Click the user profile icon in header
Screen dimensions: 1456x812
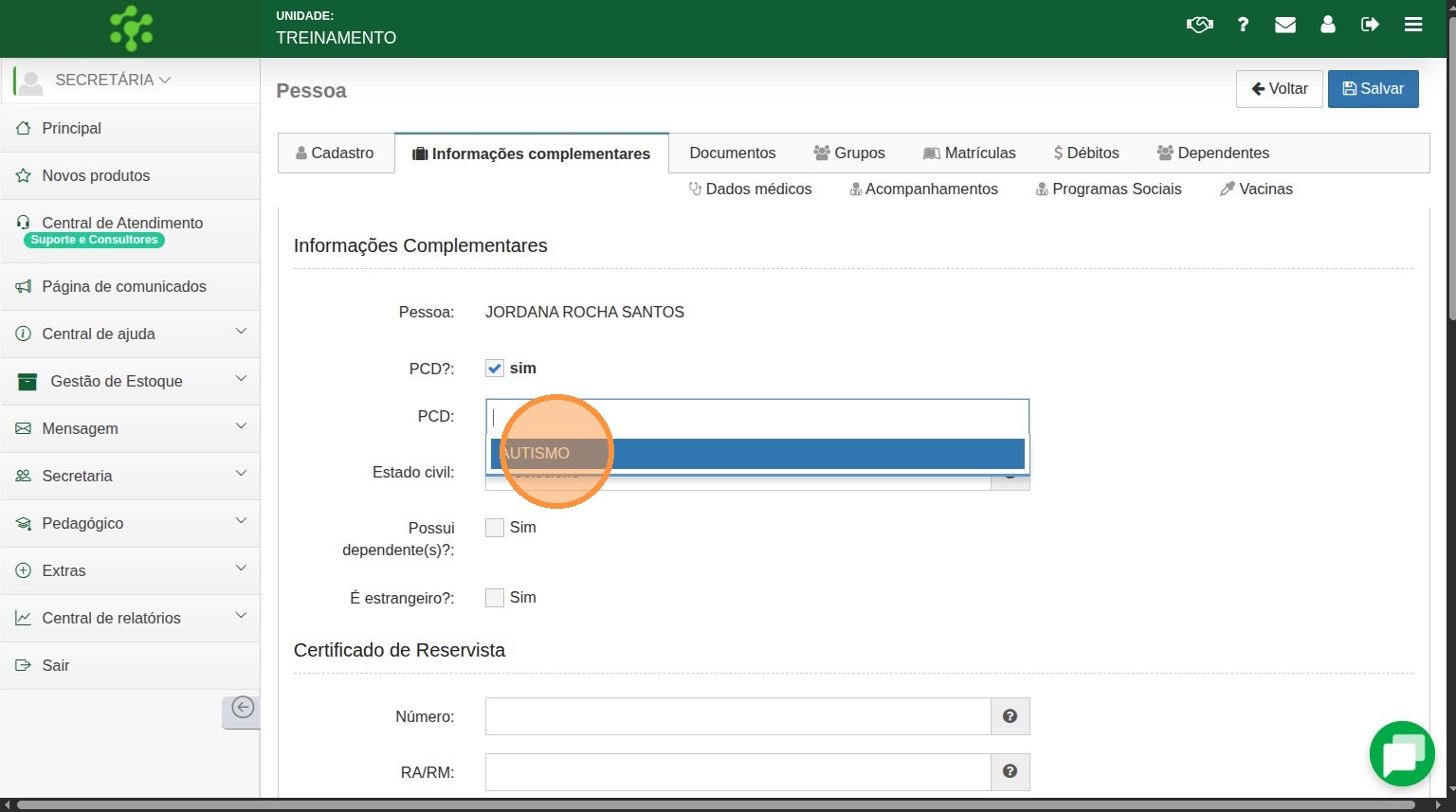tap(1328, 25)
